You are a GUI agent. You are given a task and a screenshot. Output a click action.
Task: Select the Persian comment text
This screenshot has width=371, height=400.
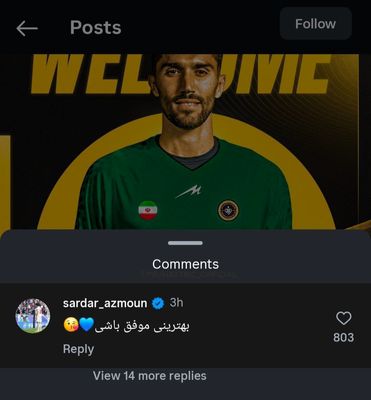tap(142, 326)
